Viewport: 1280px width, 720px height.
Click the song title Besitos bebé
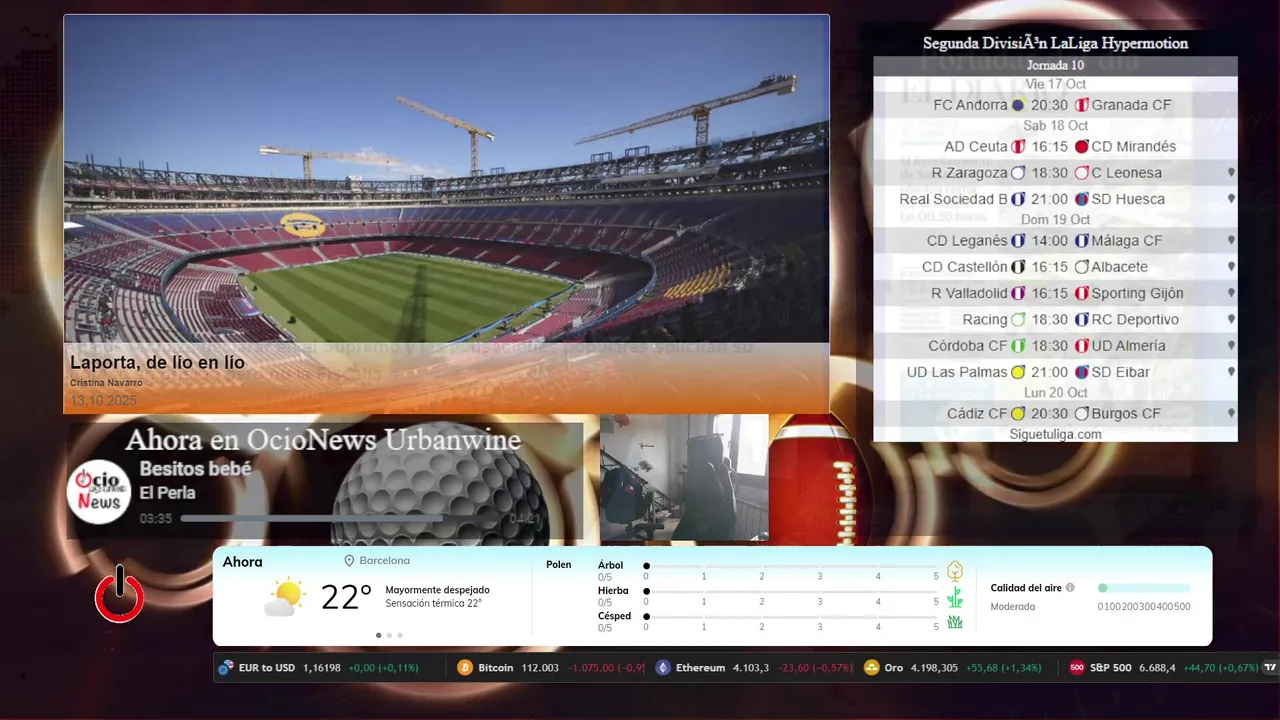click(195, 469)
